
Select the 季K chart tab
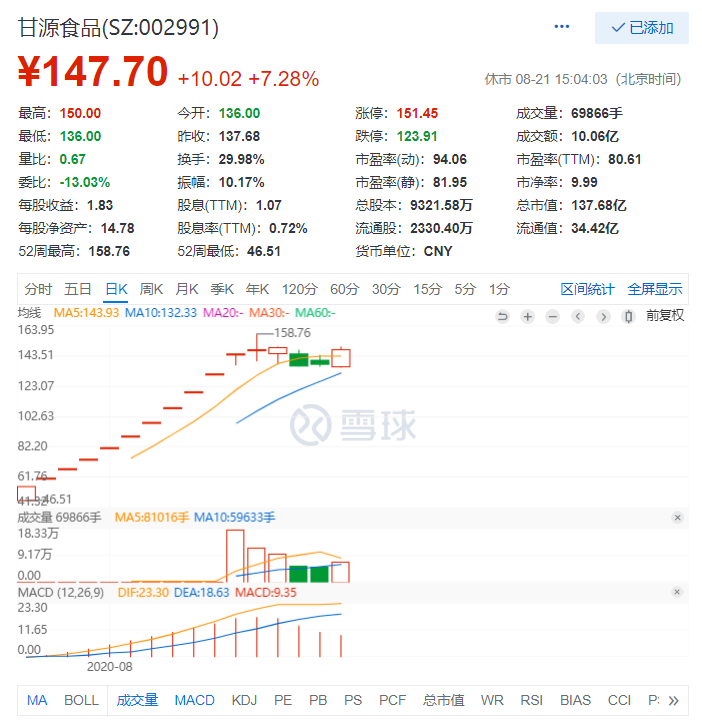pyautogui.click(x=222, y=289)
